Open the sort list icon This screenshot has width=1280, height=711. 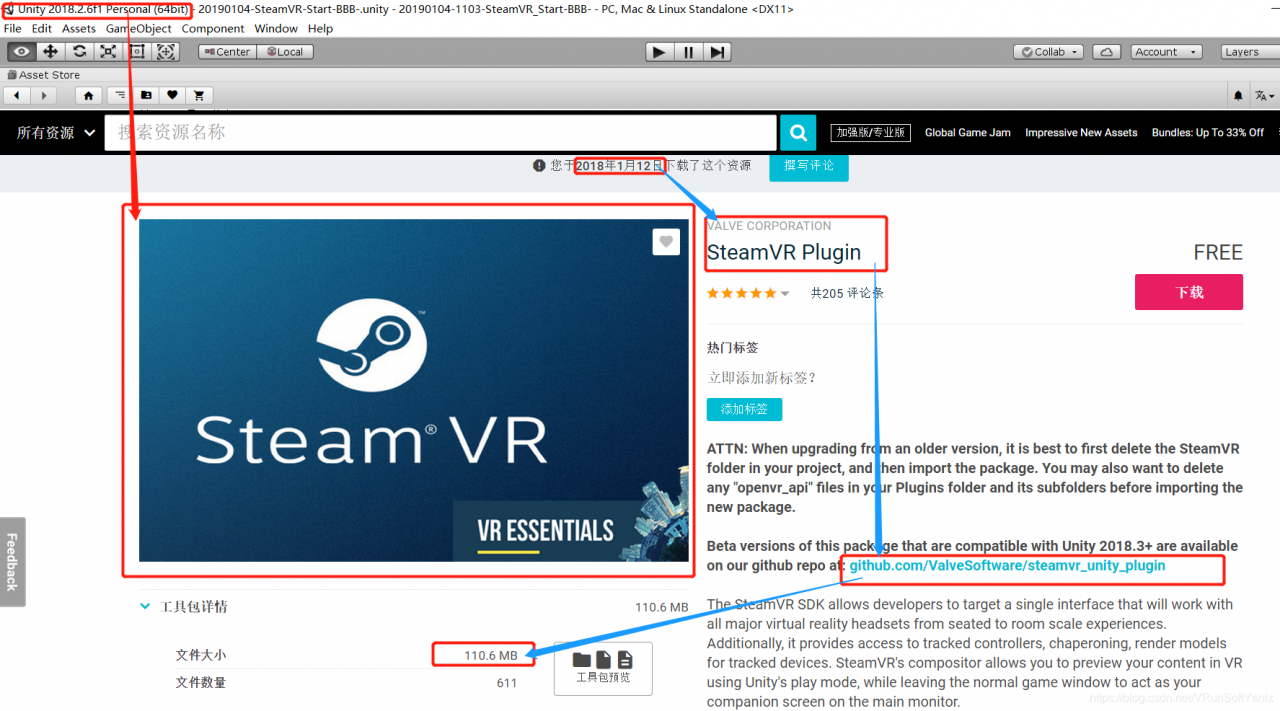119,95
